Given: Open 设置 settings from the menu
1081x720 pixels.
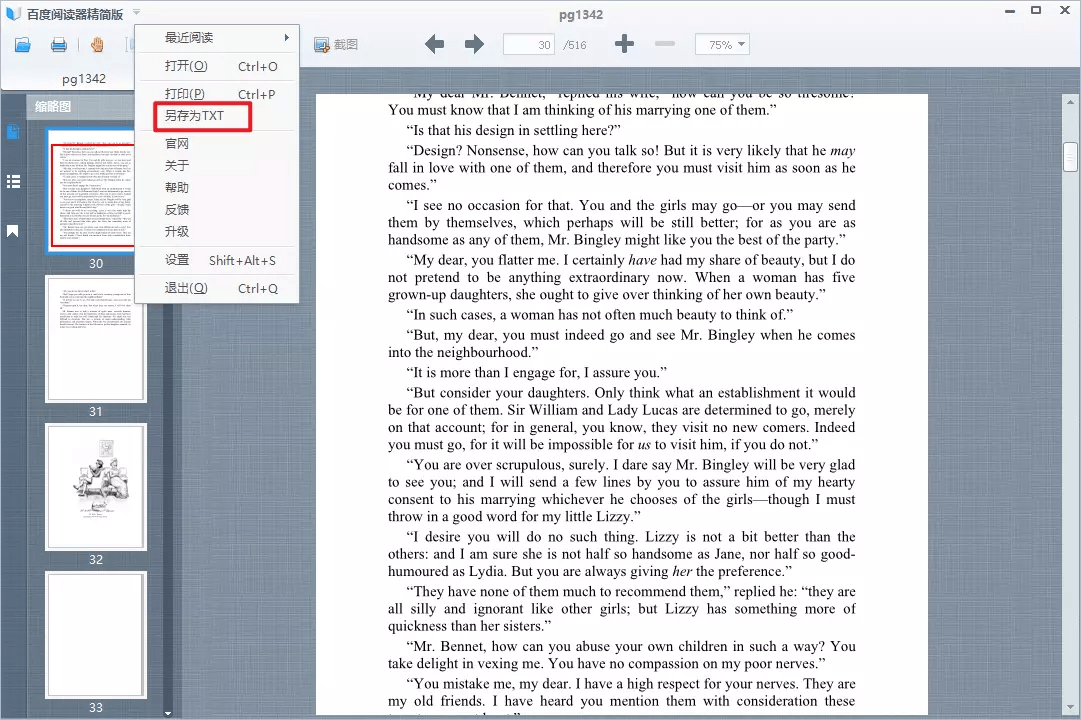Looking at the screenshot, I should point(177,260).
